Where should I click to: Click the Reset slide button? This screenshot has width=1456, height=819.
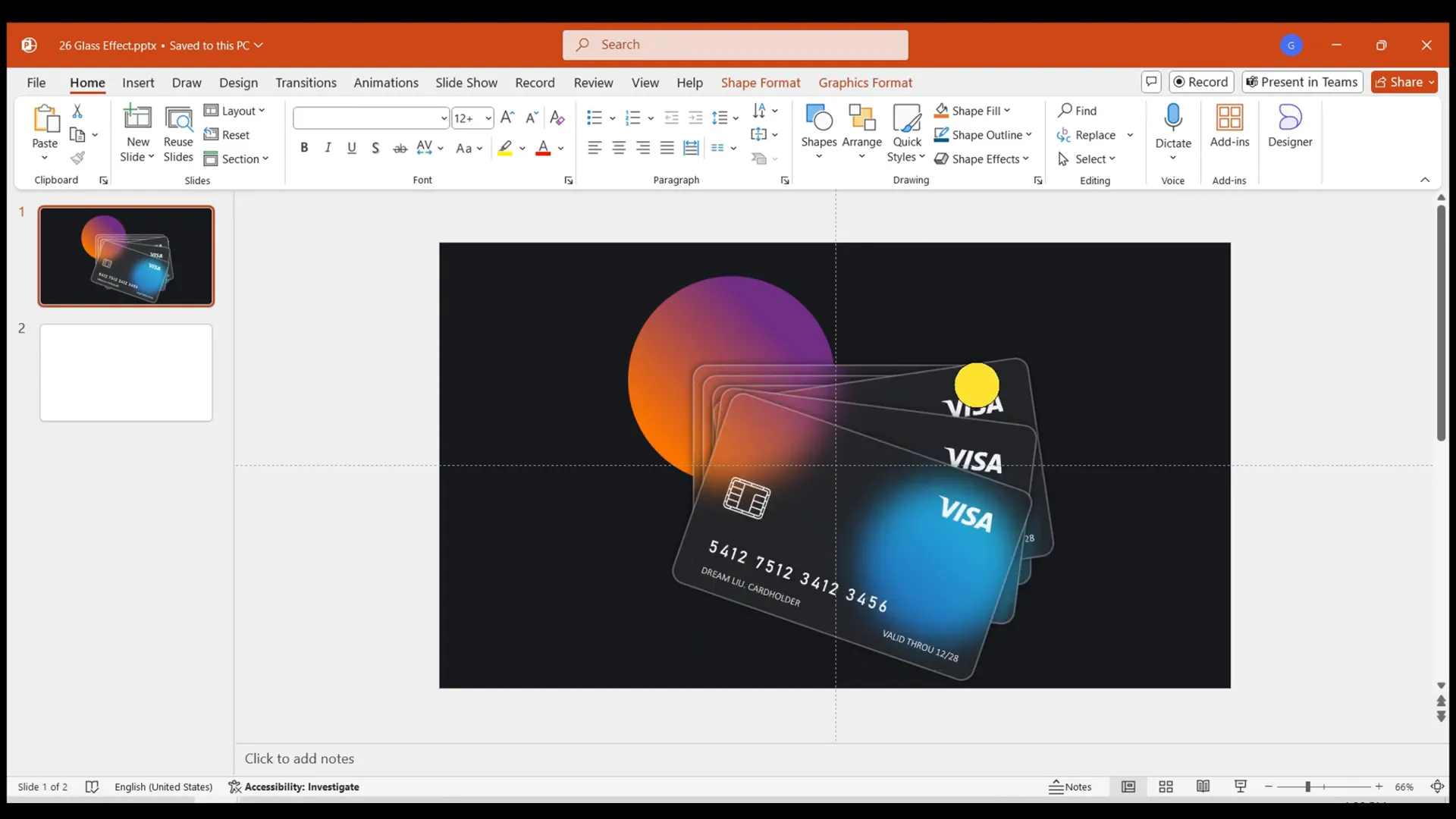[227, 135]
